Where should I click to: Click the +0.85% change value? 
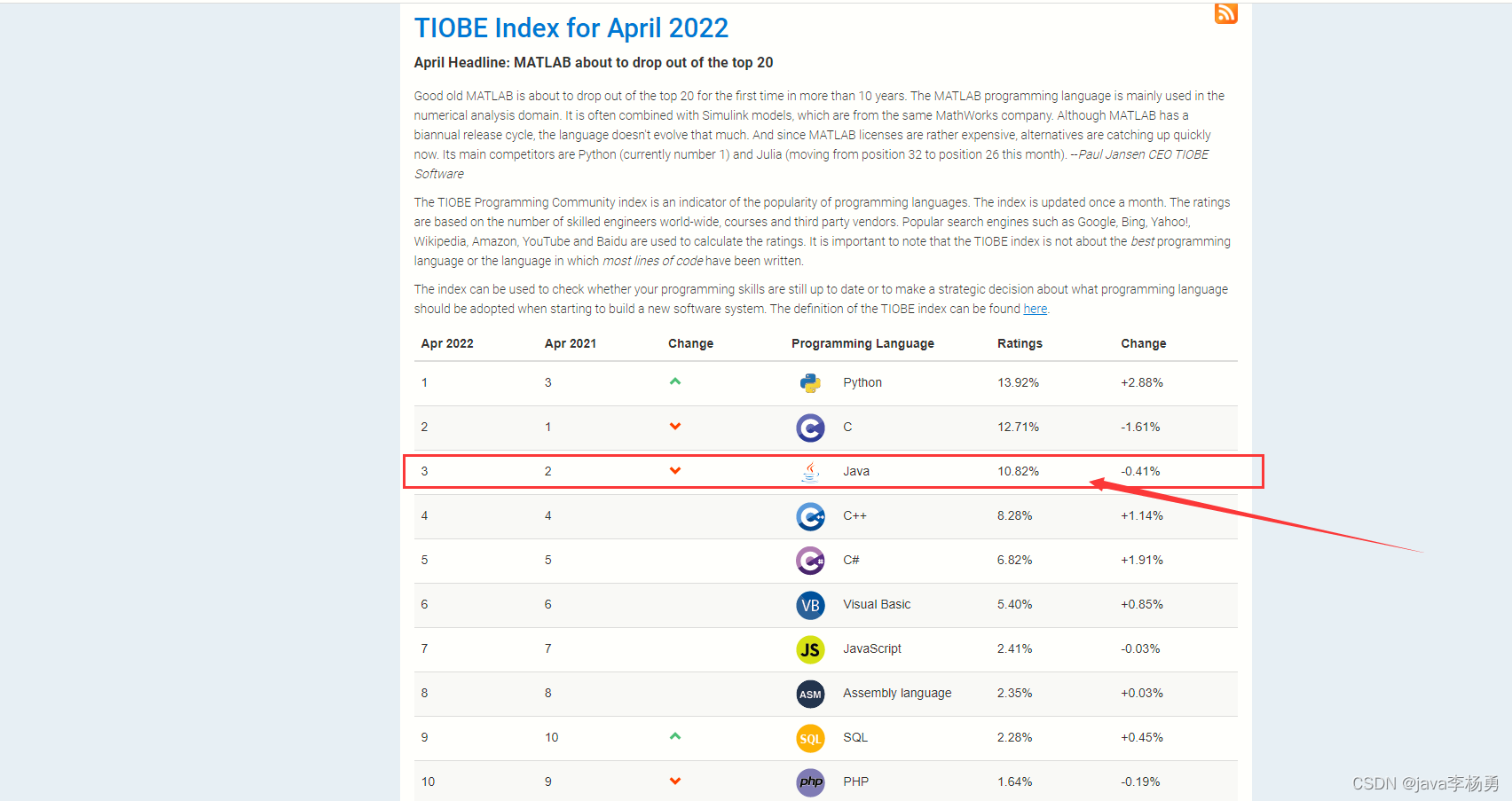(1142, 604)
